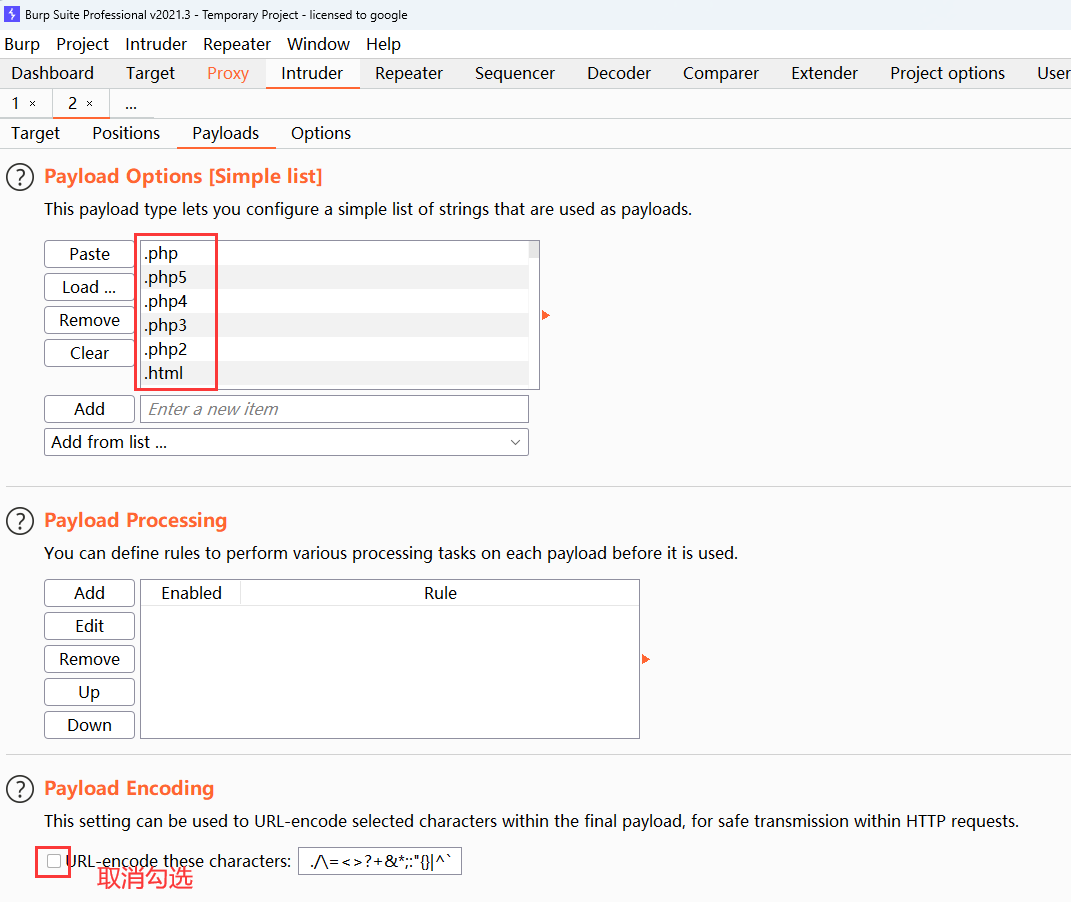Image resolution: width=1071 pixels, height=902 pixels.
Task: Close Intruder attack tab 2
Action: pyautogui.click(x=89, y=104)
